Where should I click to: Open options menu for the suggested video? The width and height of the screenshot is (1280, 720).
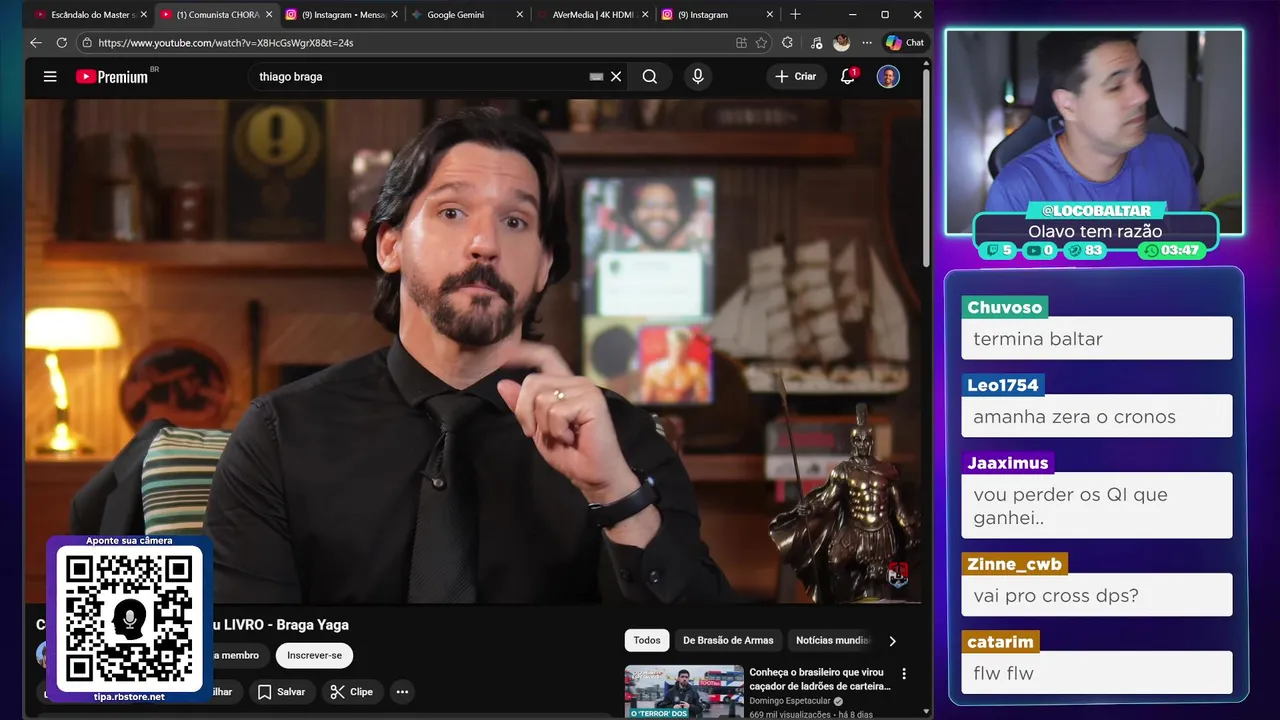904,674
